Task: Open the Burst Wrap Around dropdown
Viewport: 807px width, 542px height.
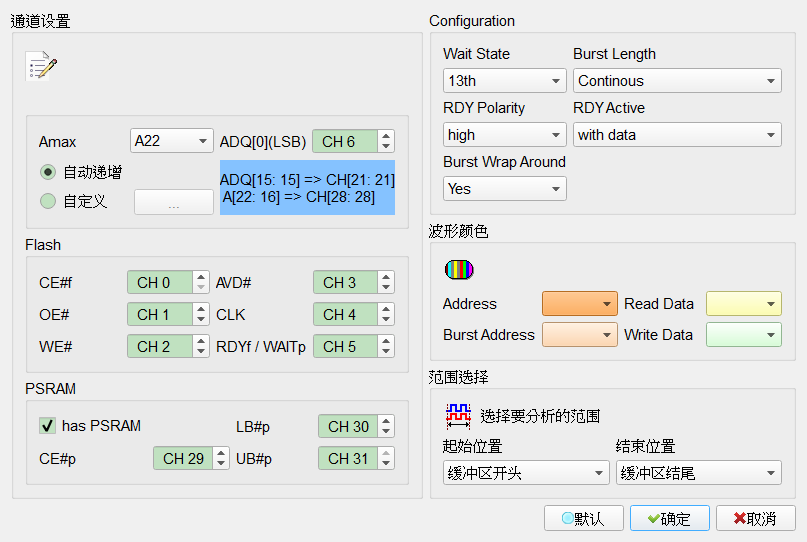Action: tap(504, 189)
